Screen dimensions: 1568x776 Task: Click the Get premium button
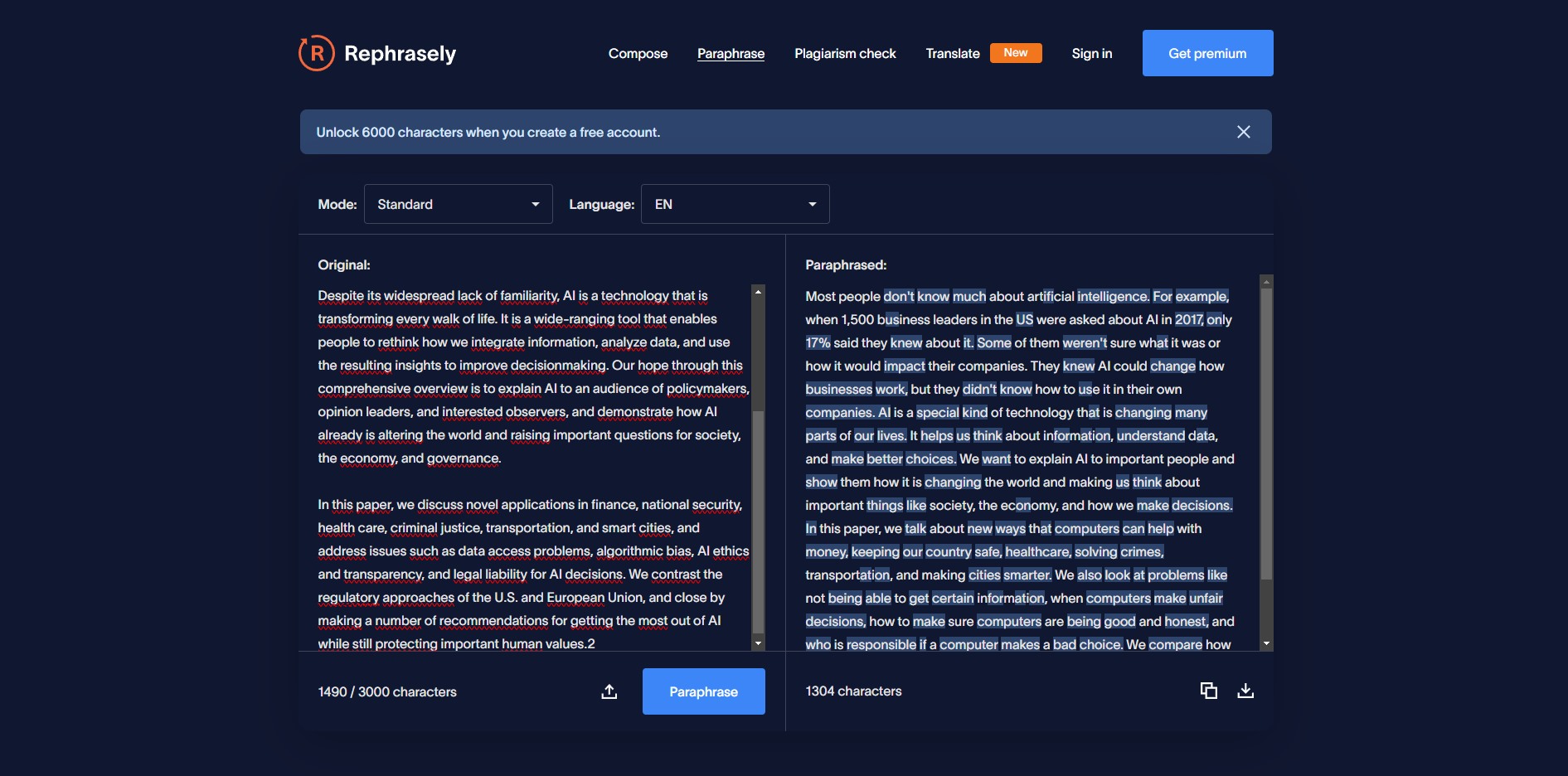(x=1208, y=53)
